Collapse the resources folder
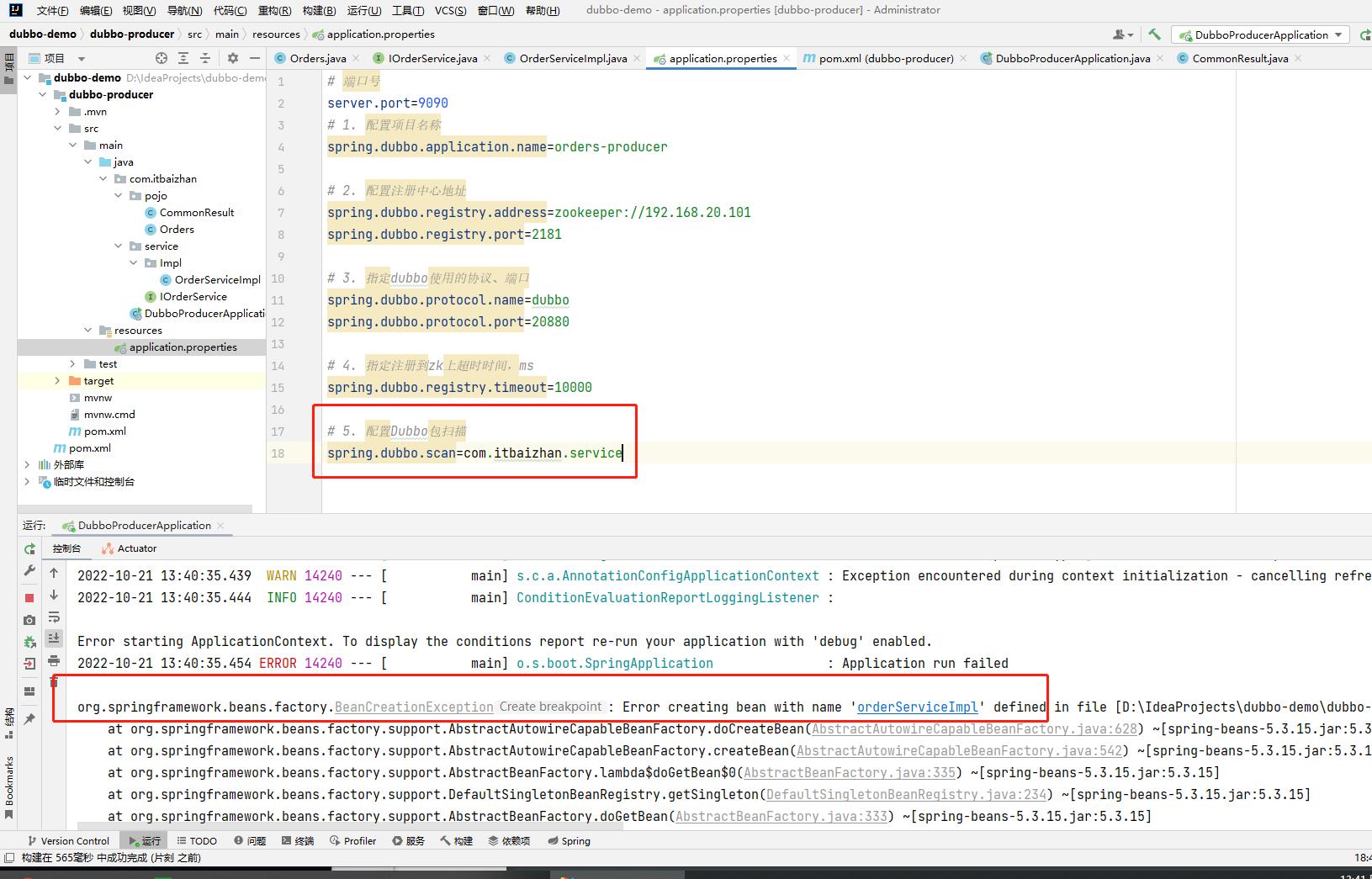This screenshot has height=879, width=1372. pos(87,330)
